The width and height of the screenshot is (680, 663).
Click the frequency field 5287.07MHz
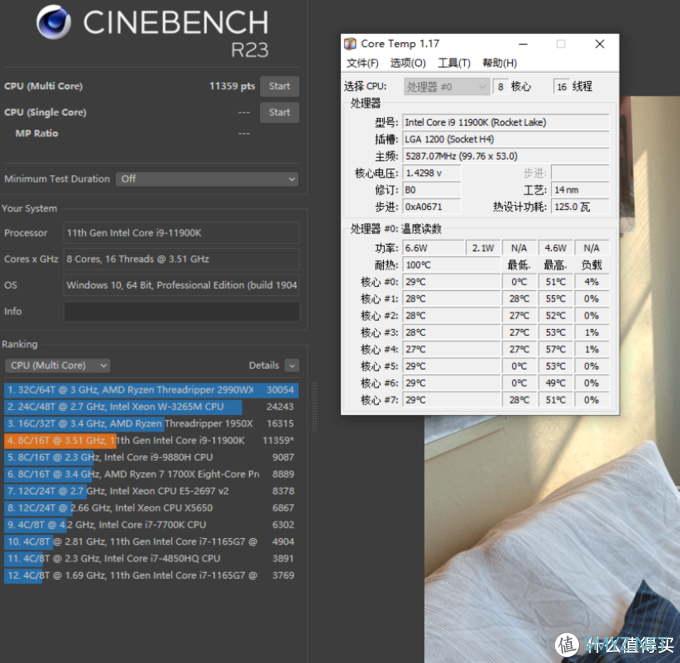point(506,157)
